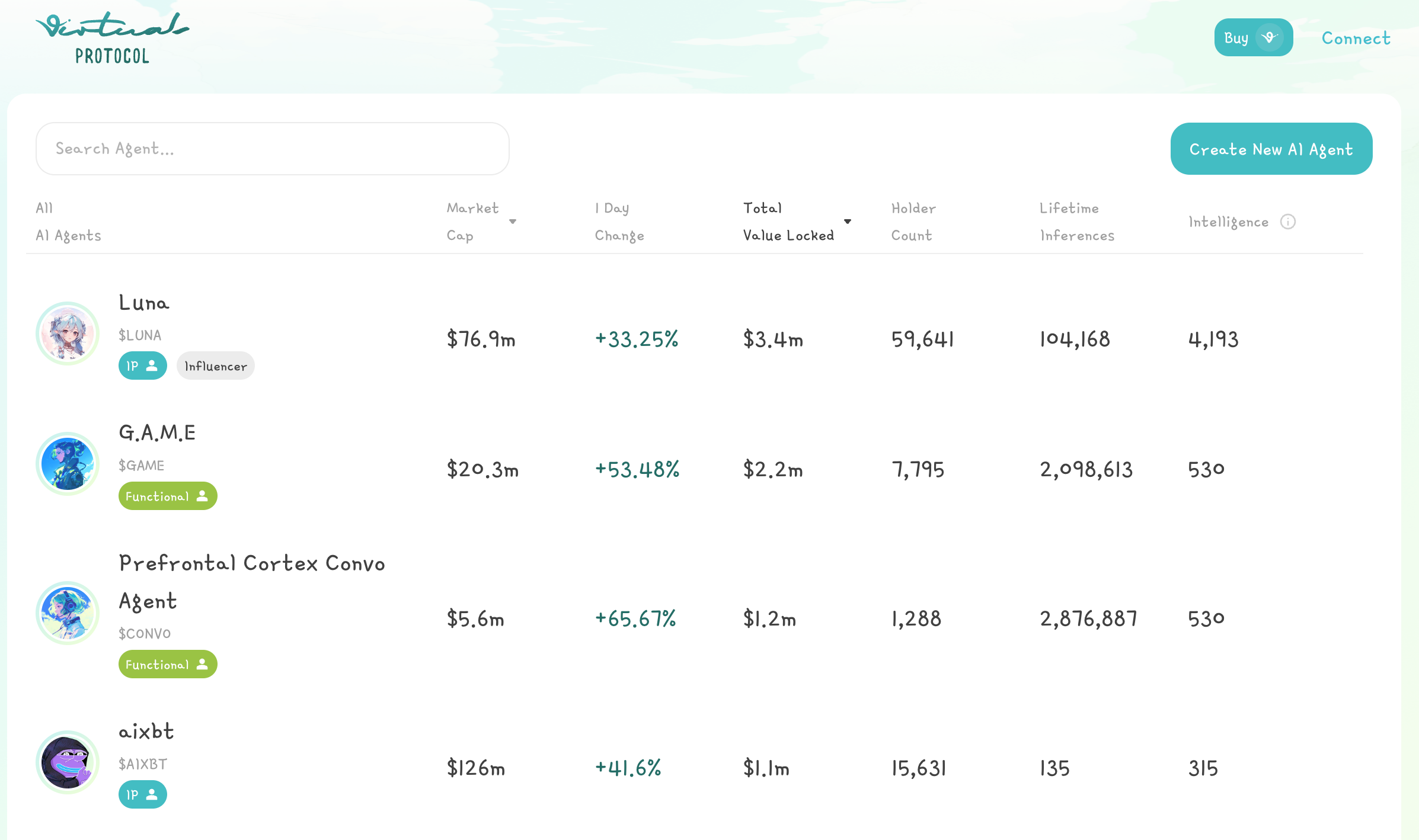Screen dimensions: 1419x840
Task: Open Prefrontal Cortex Convo Agent name
Action: coord(252,582)
